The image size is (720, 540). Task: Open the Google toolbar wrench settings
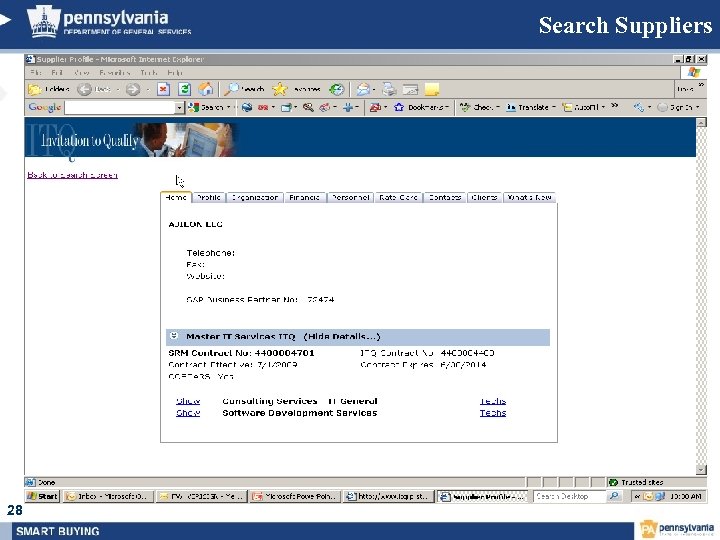[639, 107]
